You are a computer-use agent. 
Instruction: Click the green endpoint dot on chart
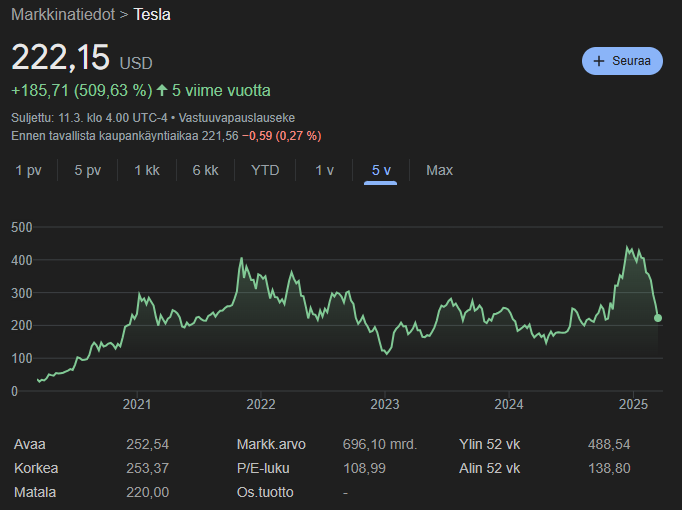[658, 318]
